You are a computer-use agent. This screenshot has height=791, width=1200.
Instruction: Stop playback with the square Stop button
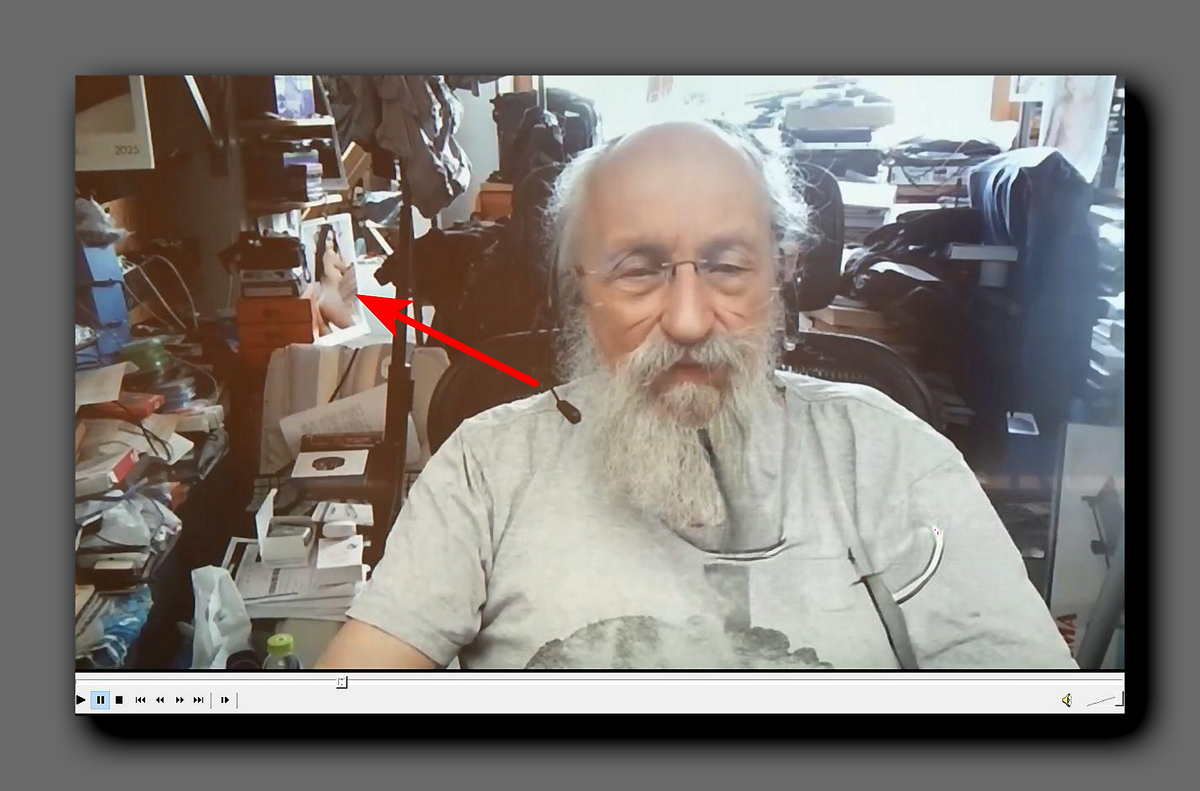[x=119, y=700]
